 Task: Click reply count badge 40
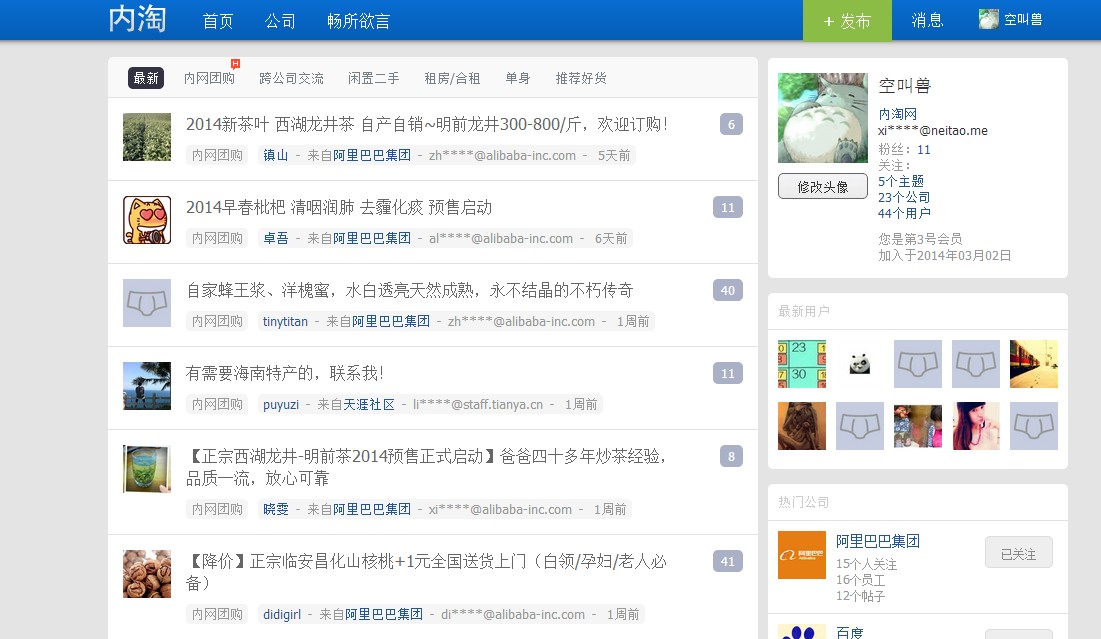pyautogui.click(x=727, y=290)
